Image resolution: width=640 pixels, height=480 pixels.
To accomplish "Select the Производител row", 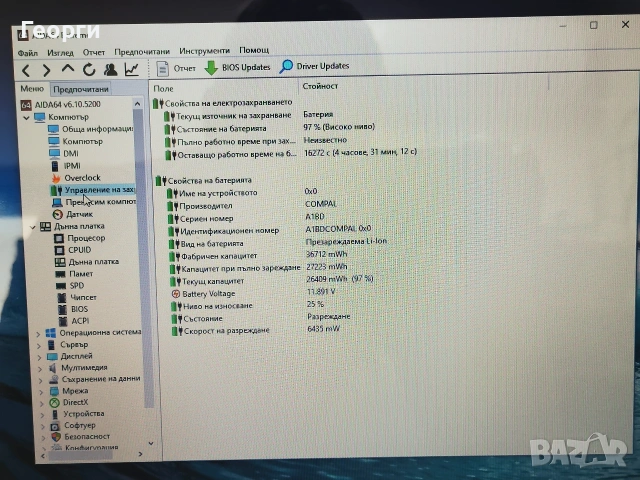I will click(252, 205).
